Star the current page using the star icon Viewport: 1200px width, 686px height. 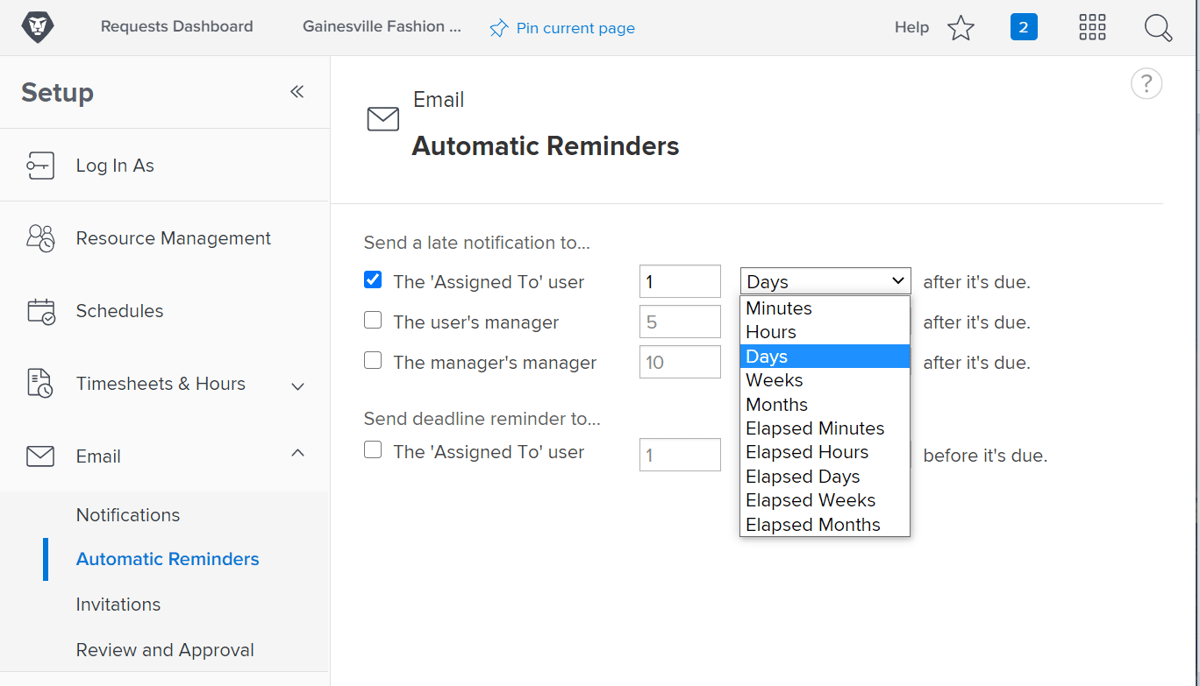tap(960, 27)
